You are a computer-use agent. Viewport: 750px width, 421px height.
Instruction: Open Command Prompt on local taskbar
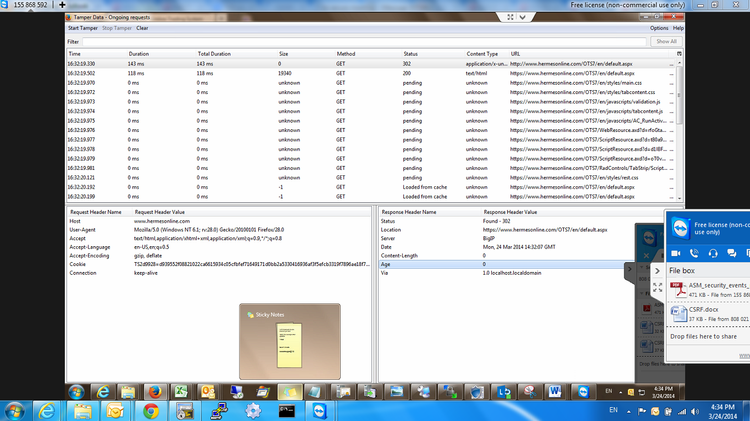(287, 411)
